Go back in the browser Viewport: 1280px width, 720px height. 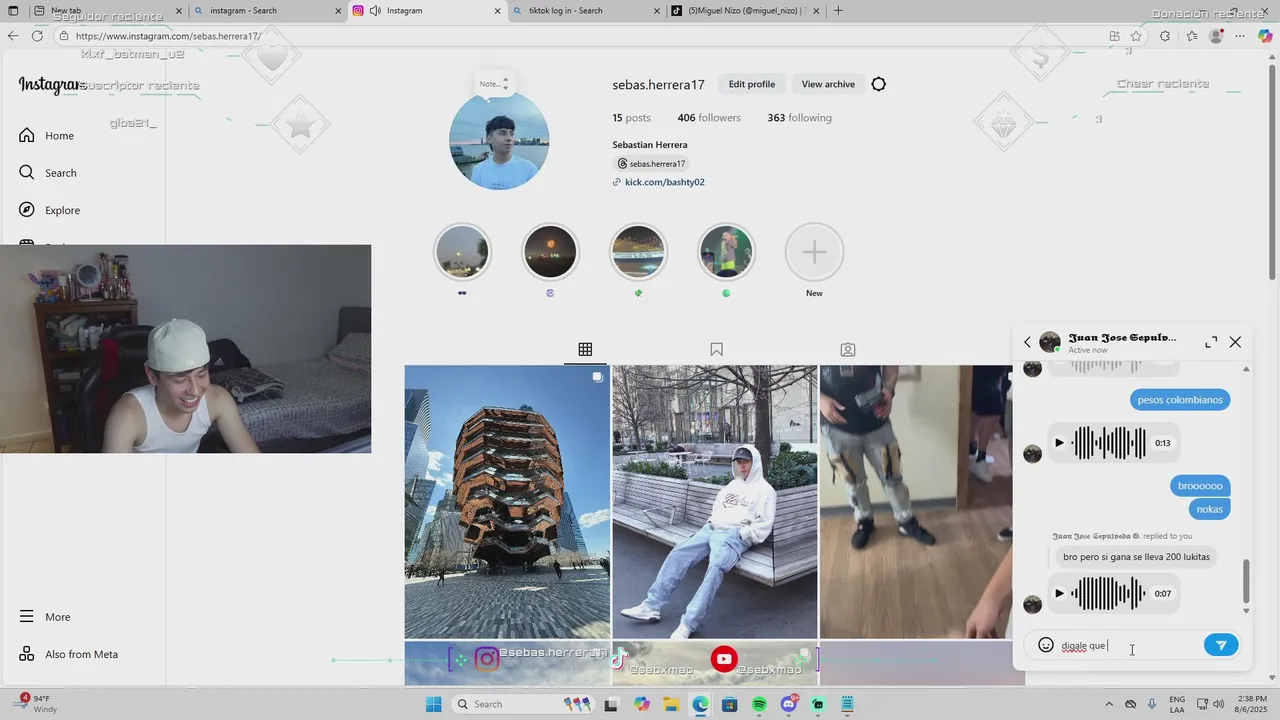(13, 36)
